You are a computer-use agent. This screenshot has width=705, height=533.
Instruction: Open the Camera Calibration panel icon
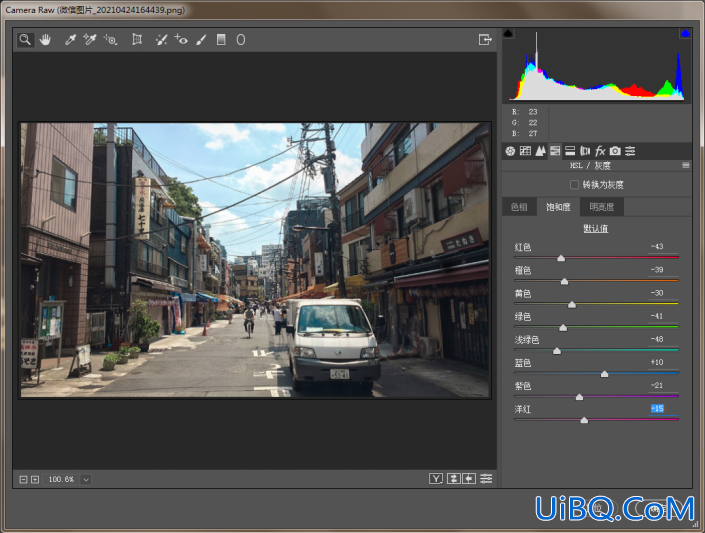(x=615, y=151)
